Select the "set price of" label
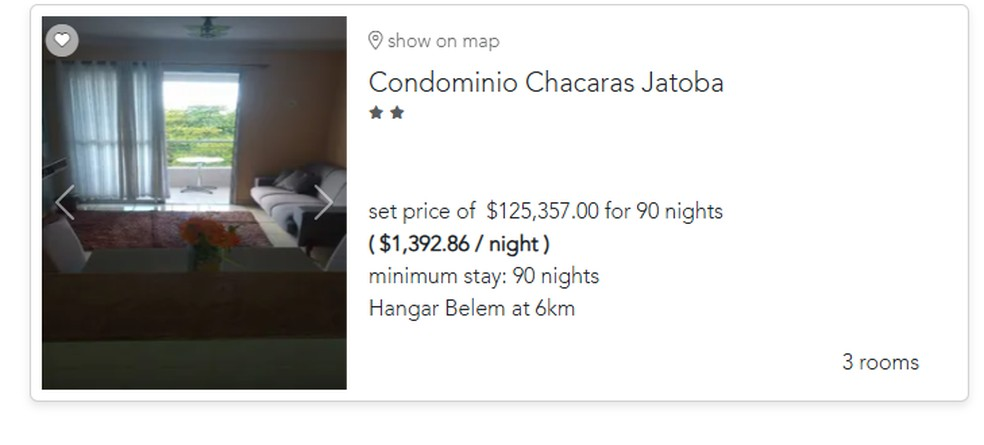 (422, 211)
